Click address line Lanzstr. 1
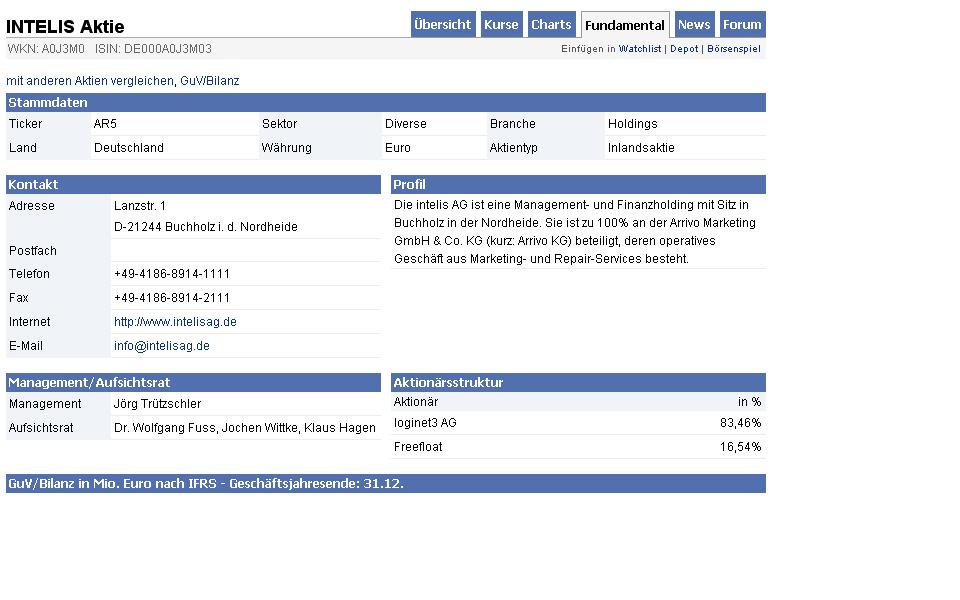The width and height of the screenshot is (960, 600). pyautogui.click(x=140, y=206)
